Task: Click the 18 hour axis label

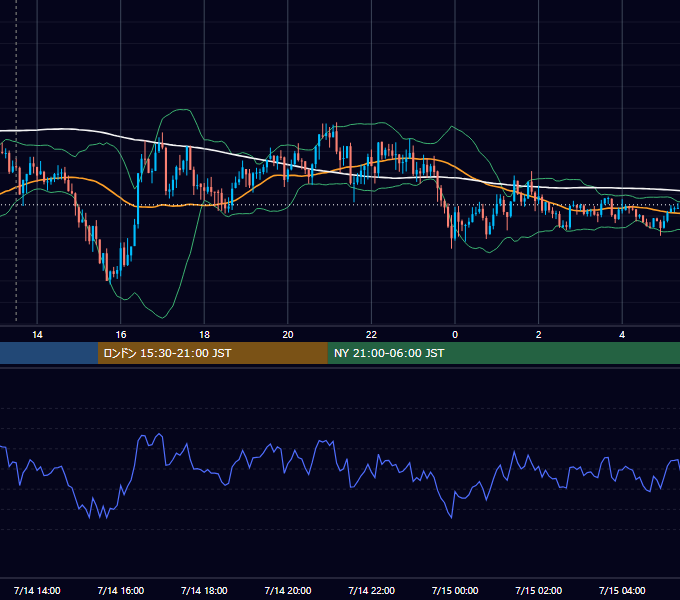Action: pos(204,335)
